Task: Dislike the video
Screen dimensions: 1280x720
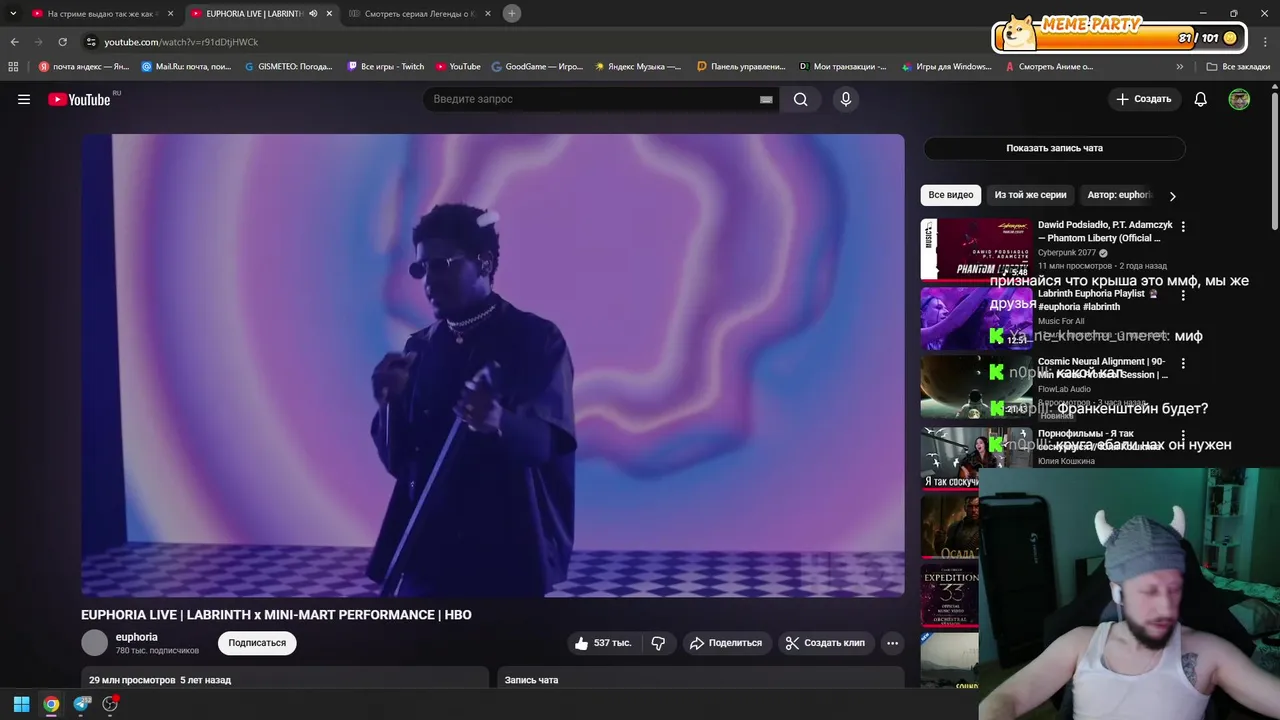Action: 658,643
